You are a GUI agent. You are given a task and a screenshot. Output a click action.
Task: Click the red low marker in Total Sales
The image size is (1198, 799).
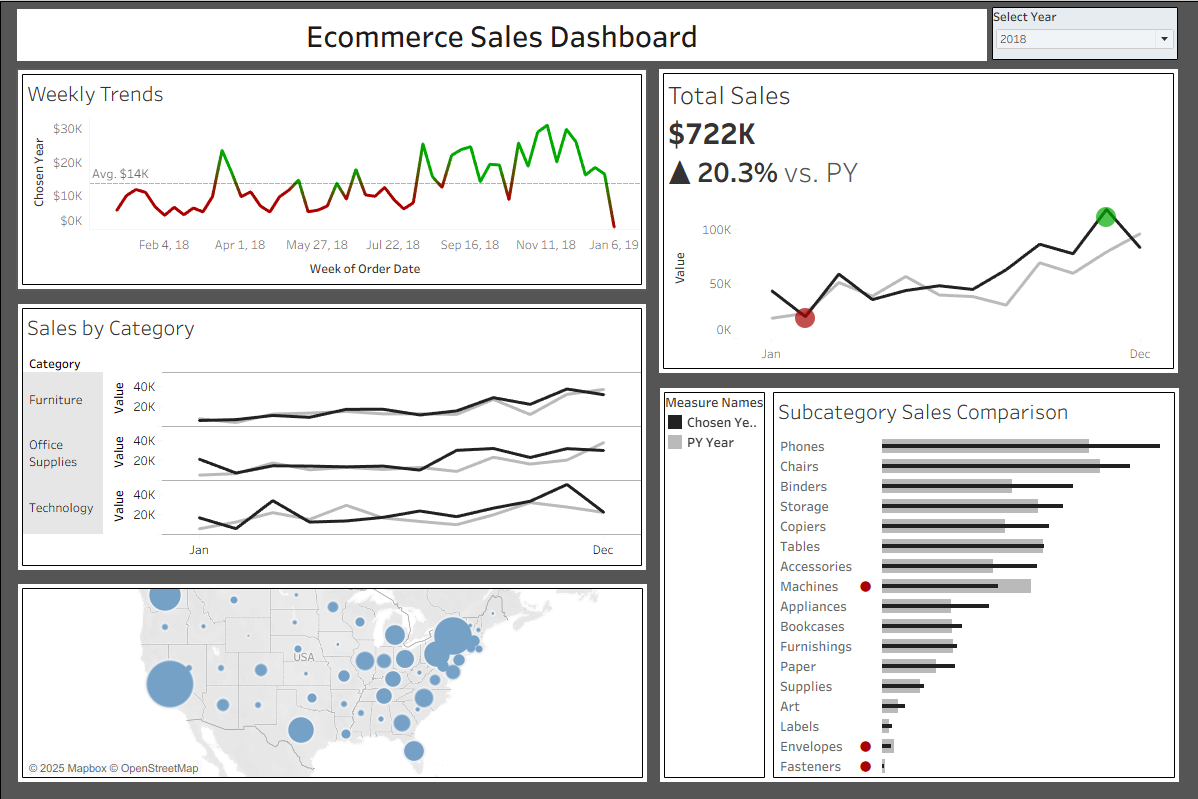[x=805, y=318]
